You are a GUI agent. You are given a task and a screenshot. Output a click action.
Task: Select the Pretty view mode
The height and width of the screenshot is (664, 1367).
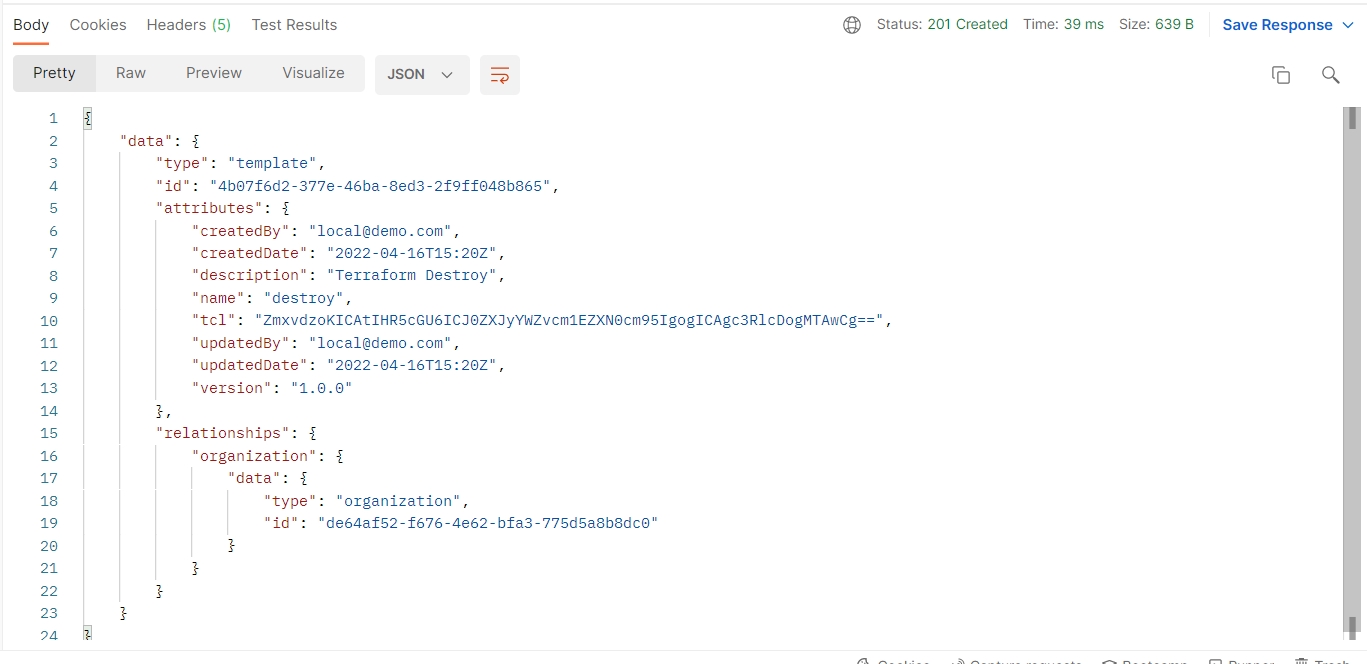click(54, 73)
